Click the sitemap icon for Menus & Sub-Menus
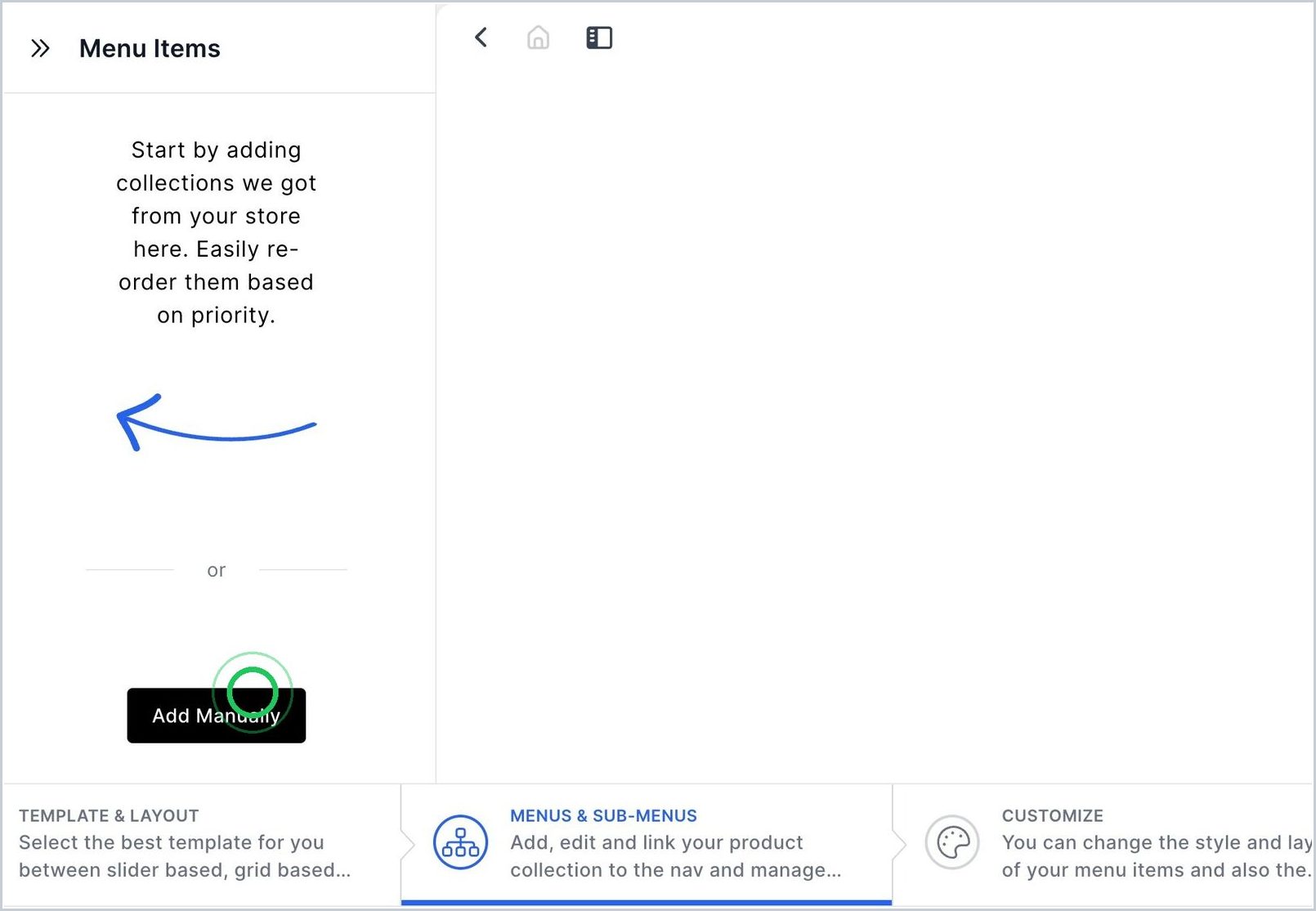 pos(460,842)
